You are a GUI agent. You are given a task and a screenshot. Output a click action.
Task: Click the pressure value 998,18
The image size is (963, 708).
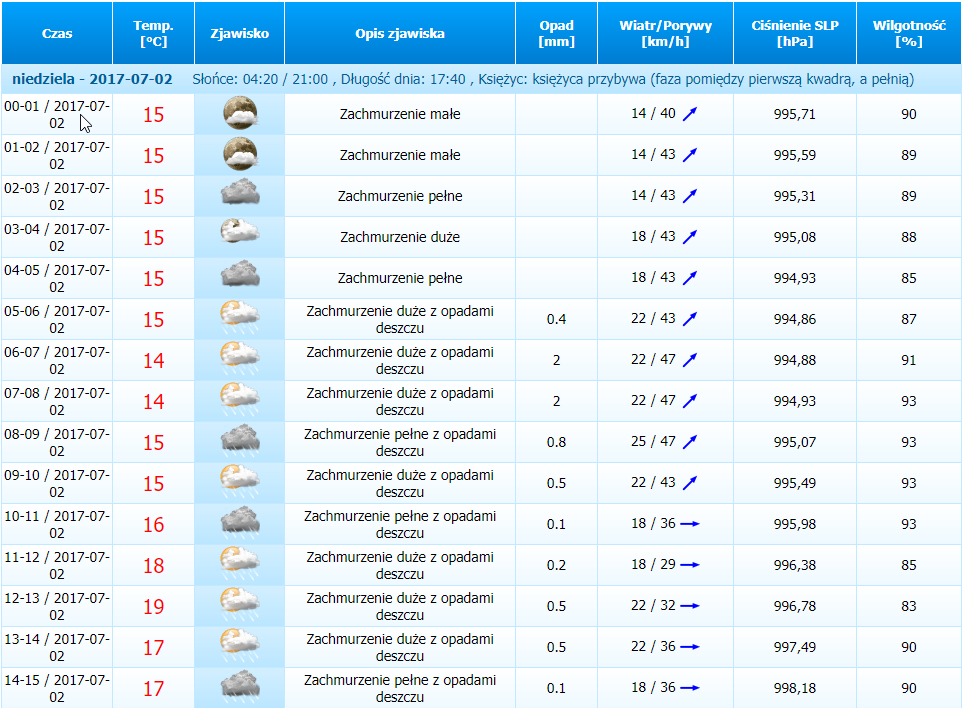click(x=795, y=688)
